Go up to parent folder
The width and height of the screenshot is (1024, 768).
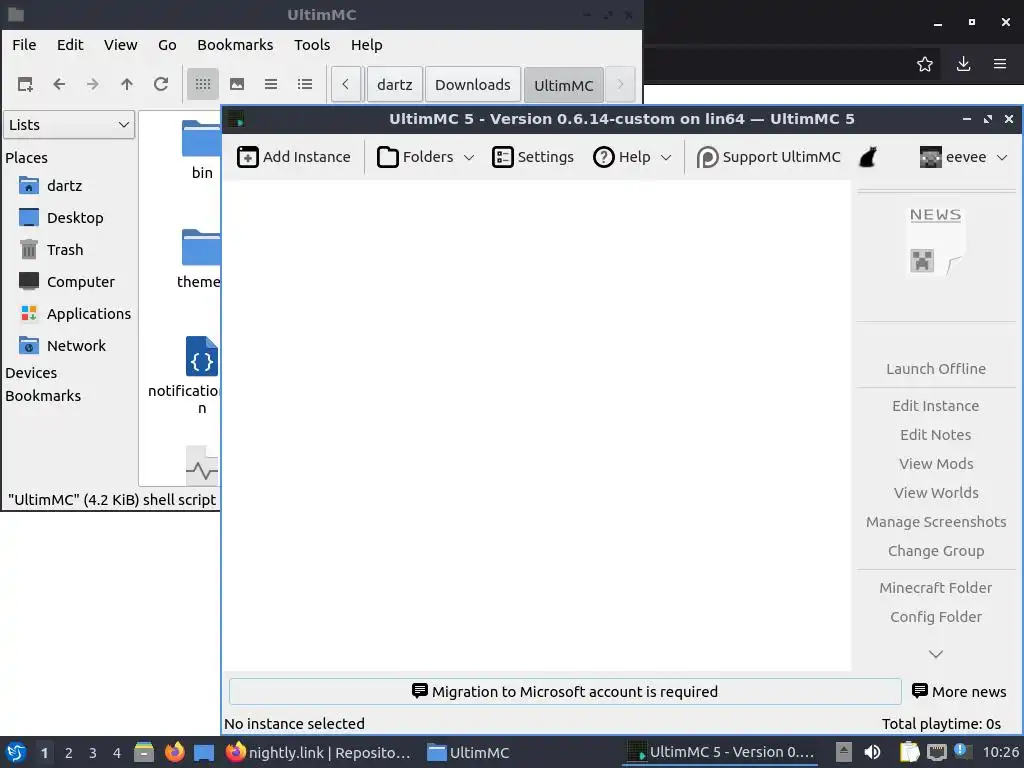(127, 84)
